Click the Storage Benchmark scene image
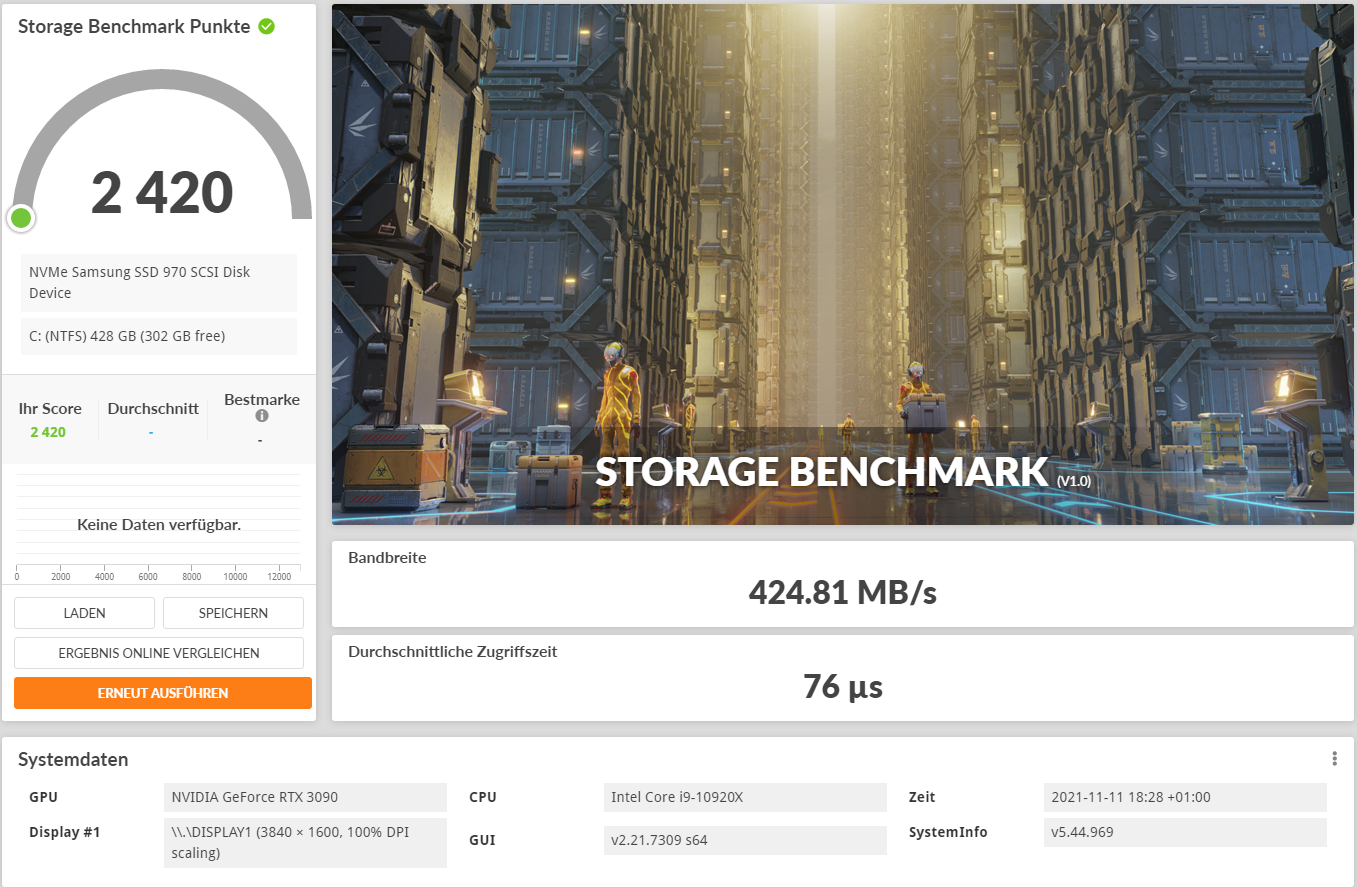 point(842,264)
